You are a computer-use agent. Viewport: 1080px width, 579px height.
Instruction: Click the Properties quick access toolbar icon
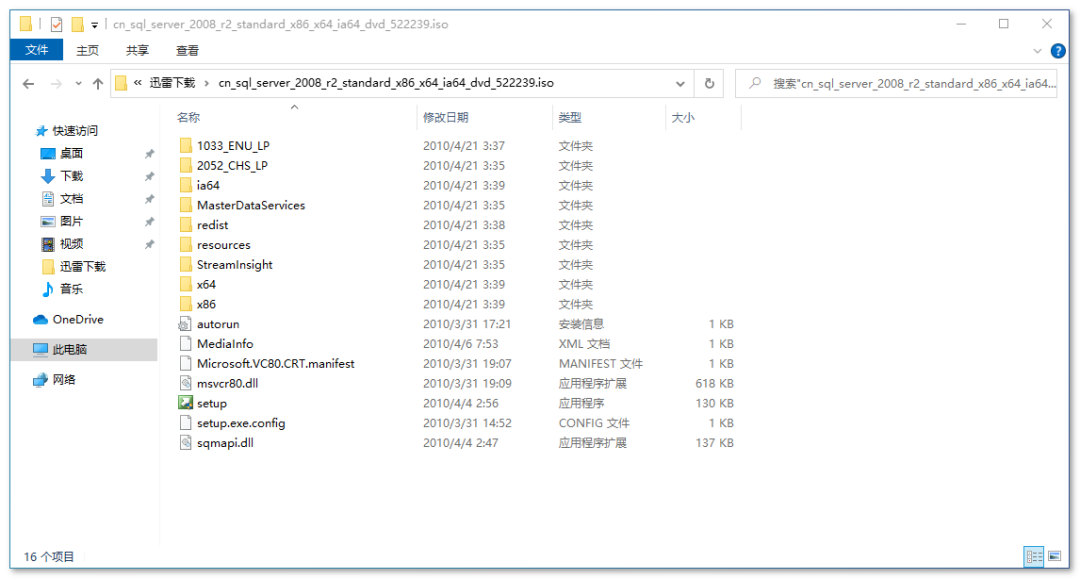pos(56,24)
